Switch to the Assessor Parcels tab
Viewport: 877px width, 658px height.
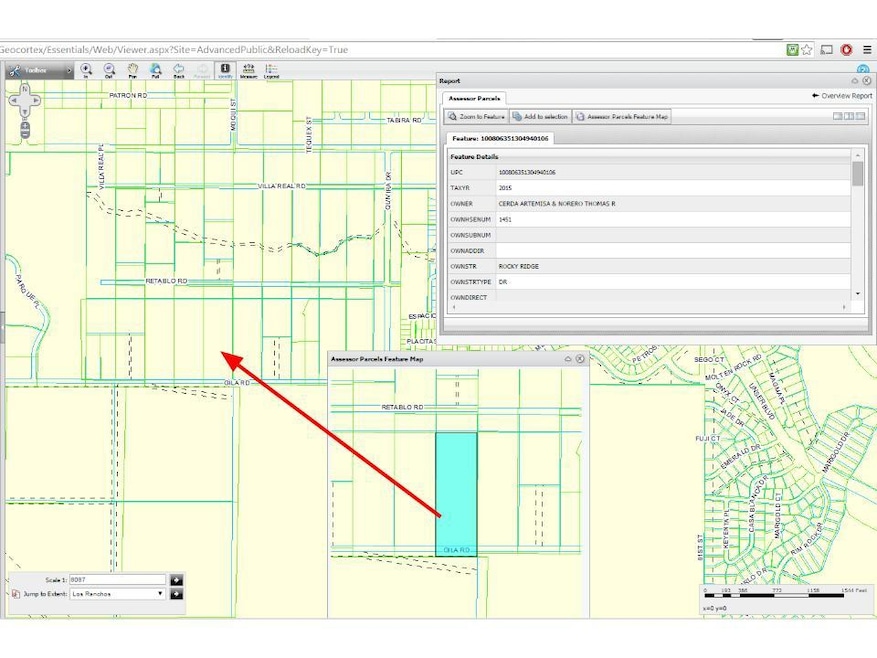pyautogui.click(x=475, y=97)
